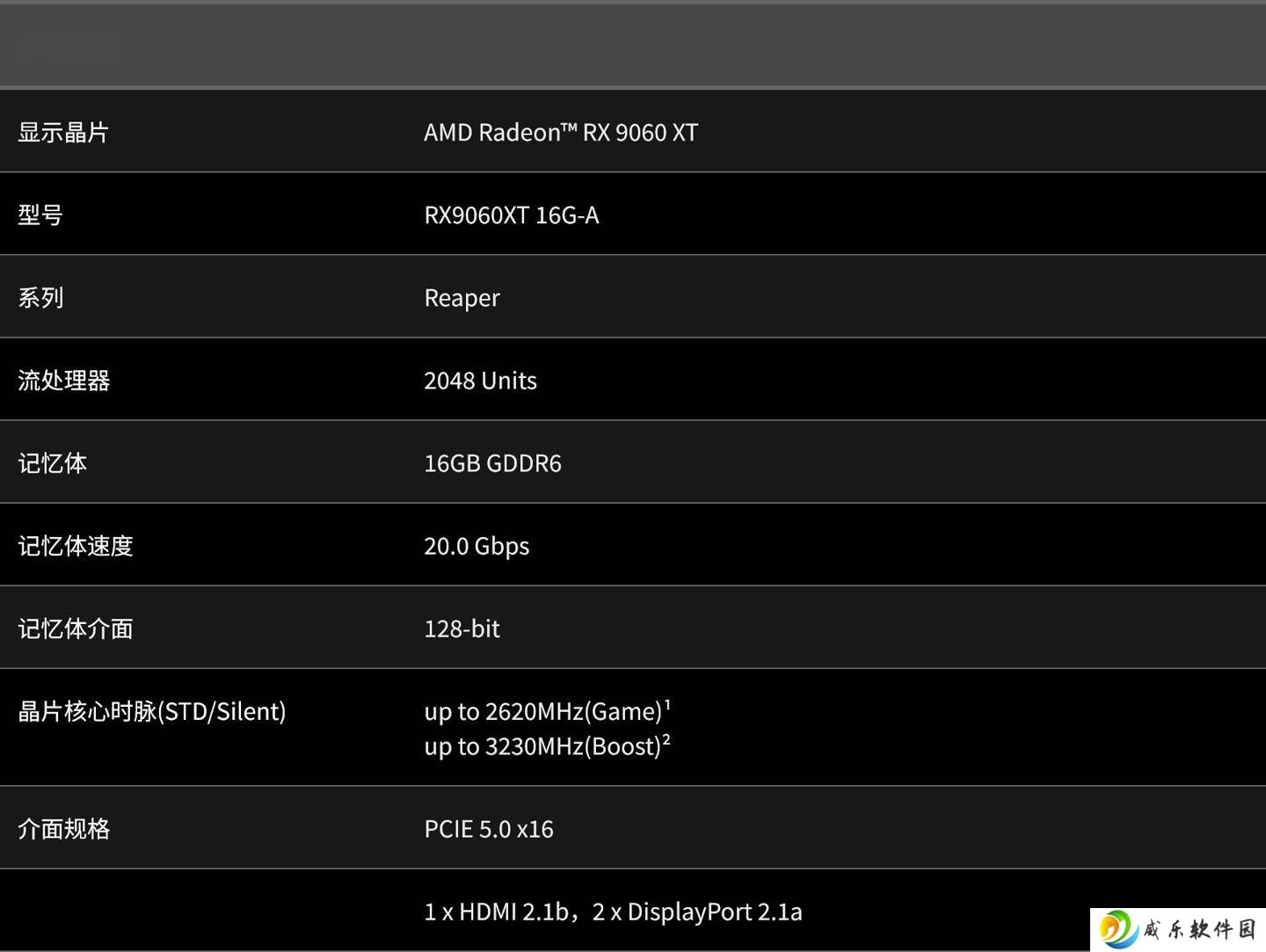Viewport: 1266px width, 952px height.
Task: Click the 128-bit value
Action: [x=462, y=629]
